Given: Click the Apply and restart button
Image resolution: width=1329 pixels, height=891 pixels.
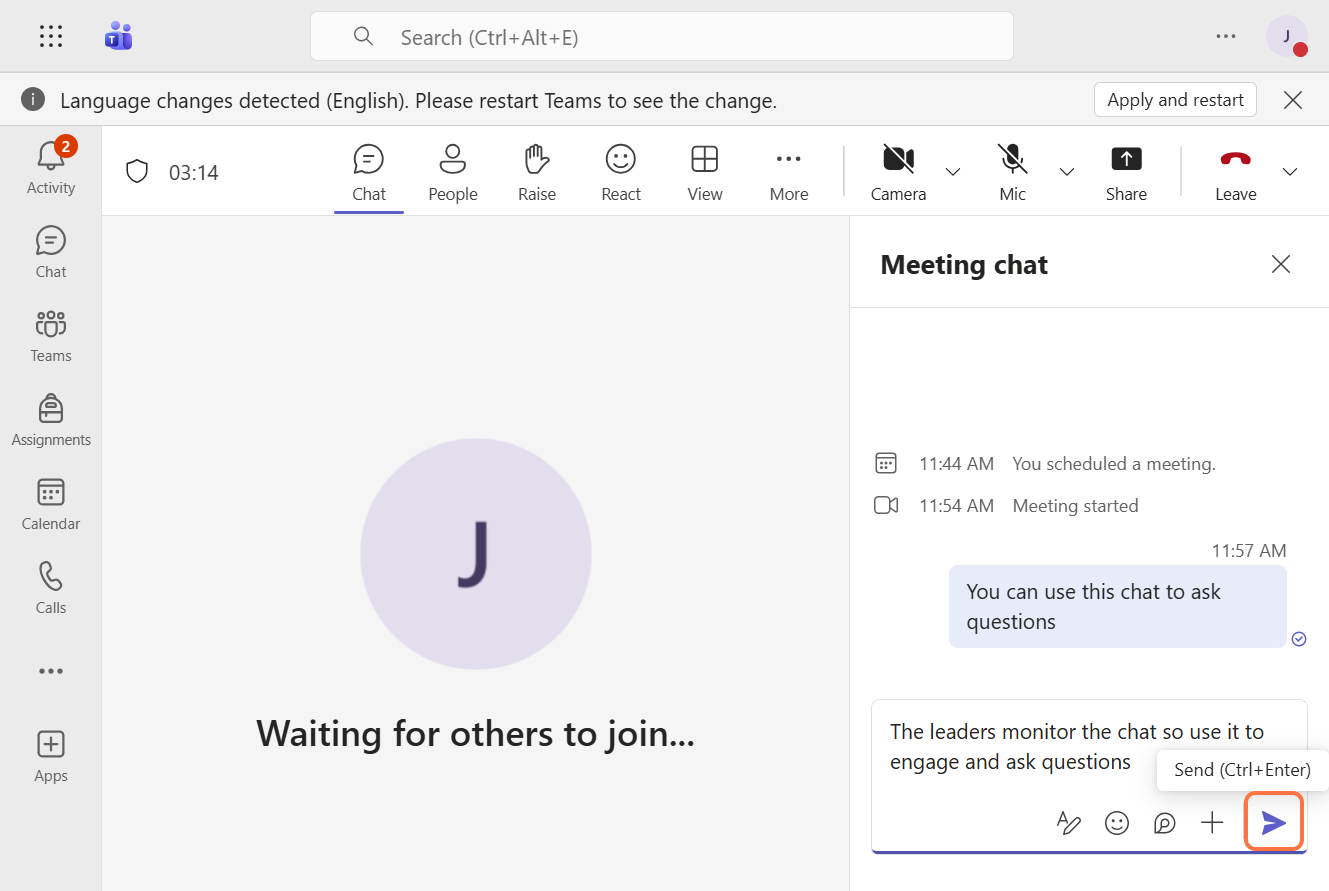Looking at the screenshot, I should click(x=1175, y=100).
